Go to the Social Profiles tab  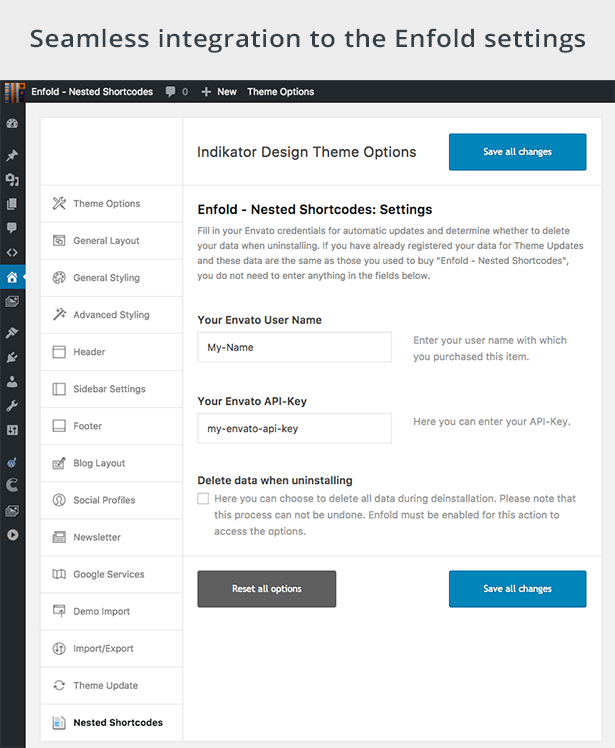coord(112,500)
